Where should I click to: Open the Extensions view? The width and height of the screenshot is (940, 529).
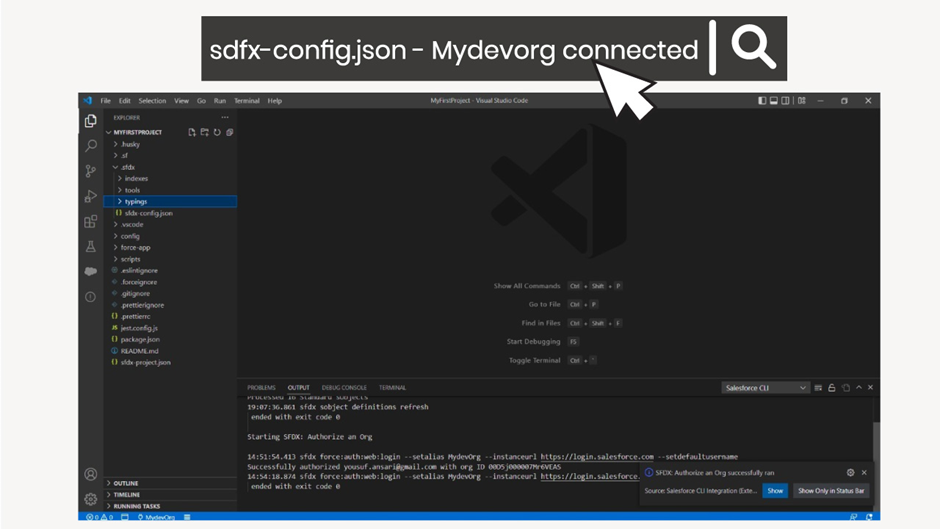pos(91,221)
